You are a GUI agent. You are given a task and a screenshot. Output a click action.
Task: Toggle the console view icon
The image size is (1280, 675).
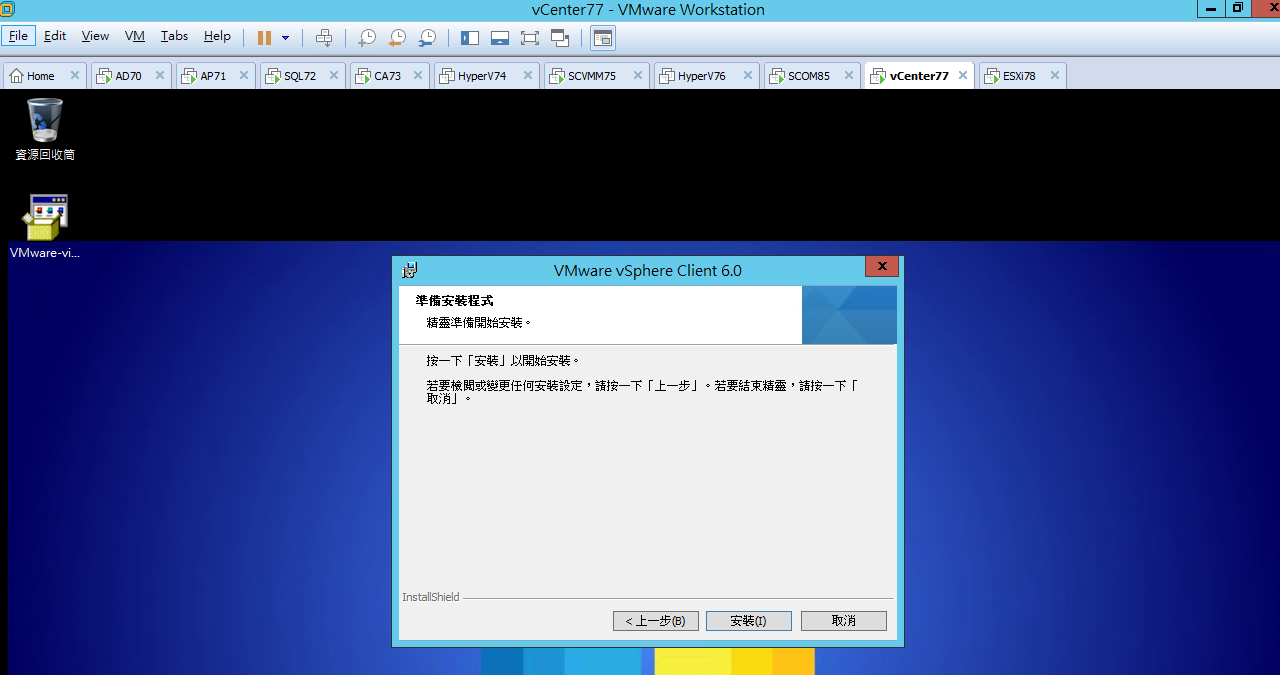click(602, 38)
